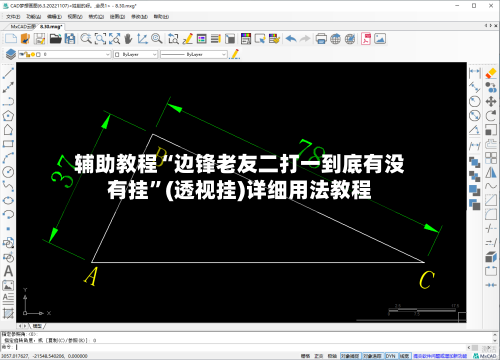This screenshot has height=360, width=500.
Task: Select the Circle draw tool
Action: [8, 172]
